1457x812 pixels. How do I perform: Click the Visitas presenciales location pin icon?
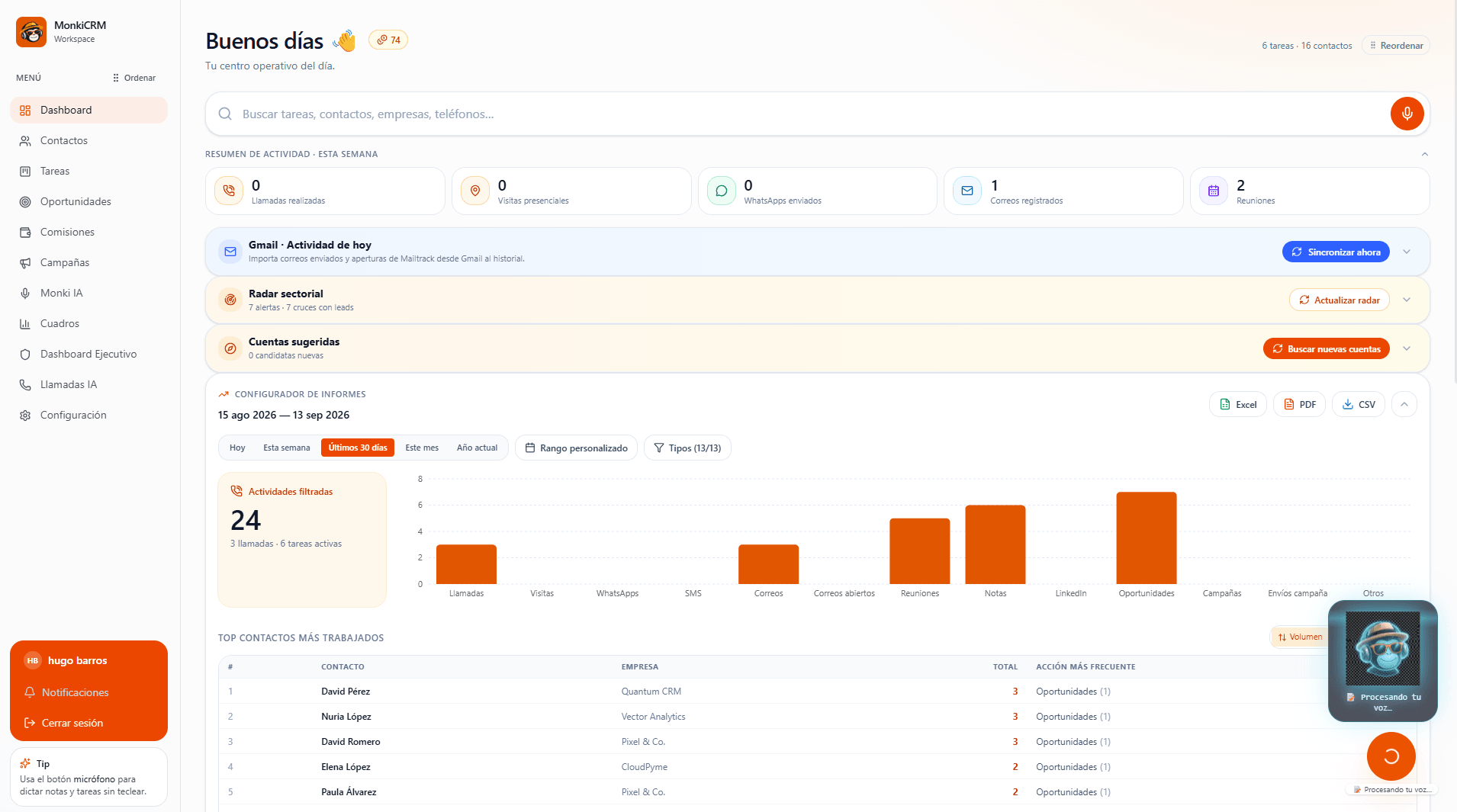pyautogui.click(x=475, y=191)
